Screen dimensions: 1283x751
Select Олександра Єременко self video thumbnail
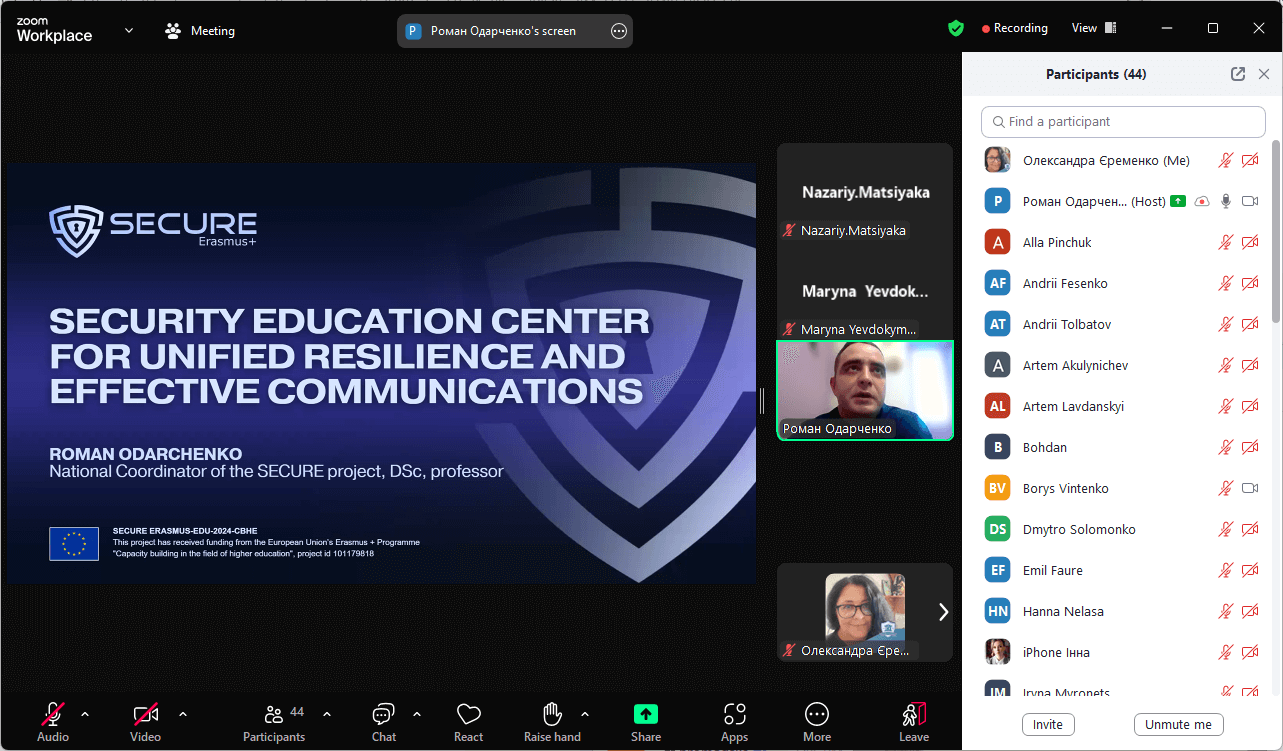click(x=865, y=612)
